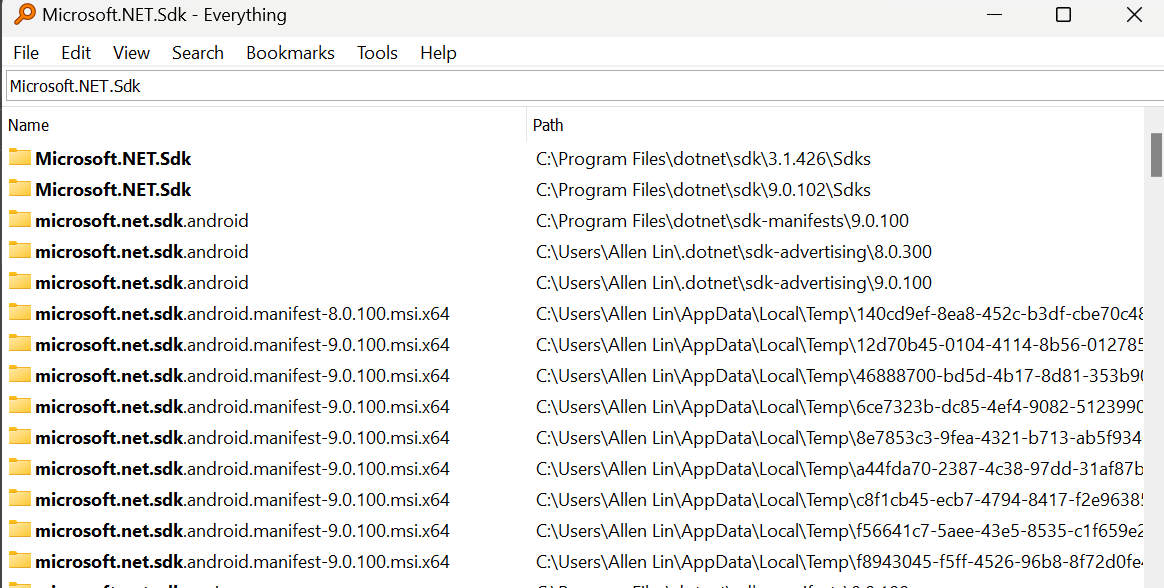Click the Everything magnifier app icon in title bar

click(24, 15)
